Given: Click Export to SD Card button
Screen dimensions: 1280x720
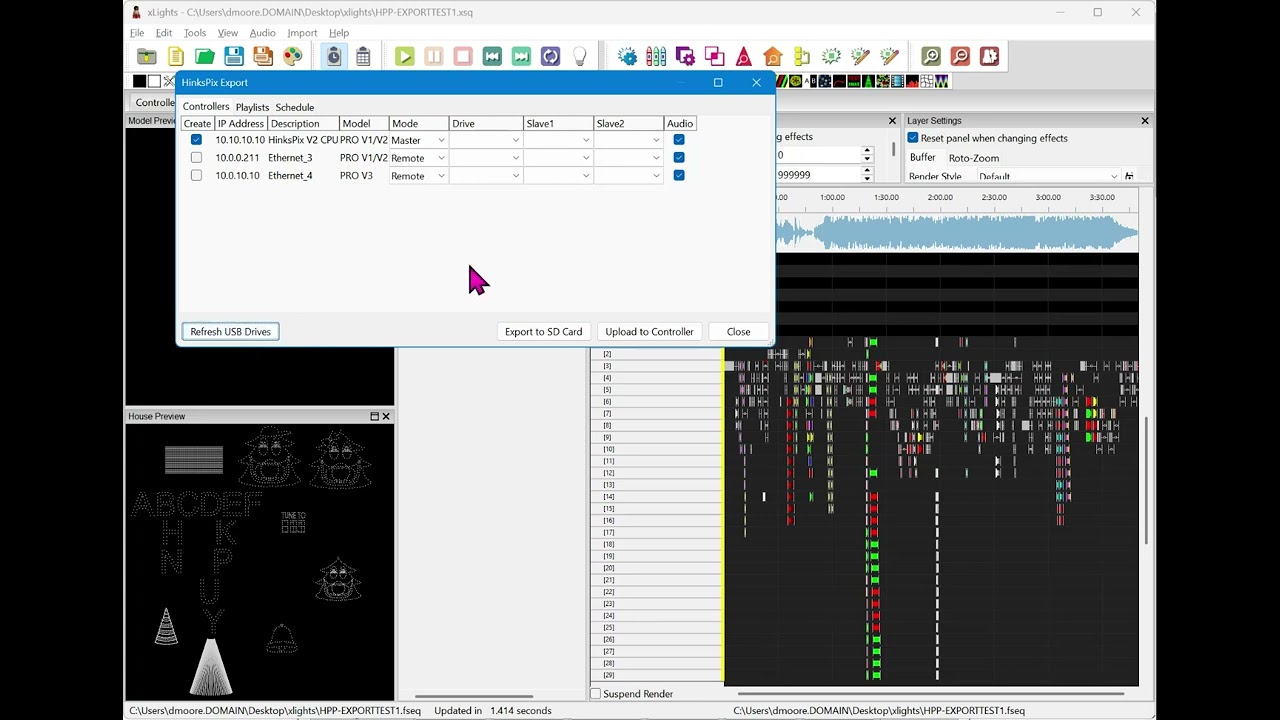Looking at the screenshot, I should 543,332.
